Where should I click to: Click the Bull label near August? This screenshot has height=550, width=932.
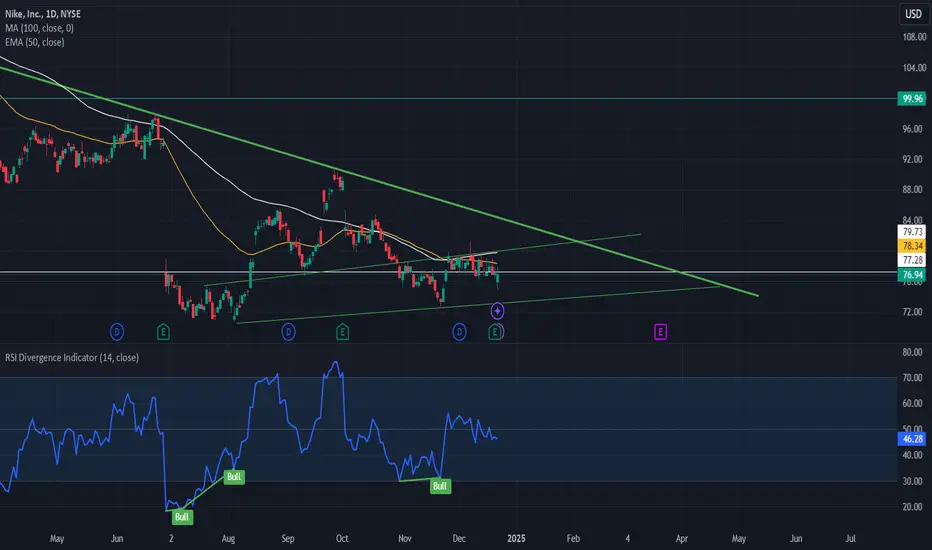click(x=234, y=476)
